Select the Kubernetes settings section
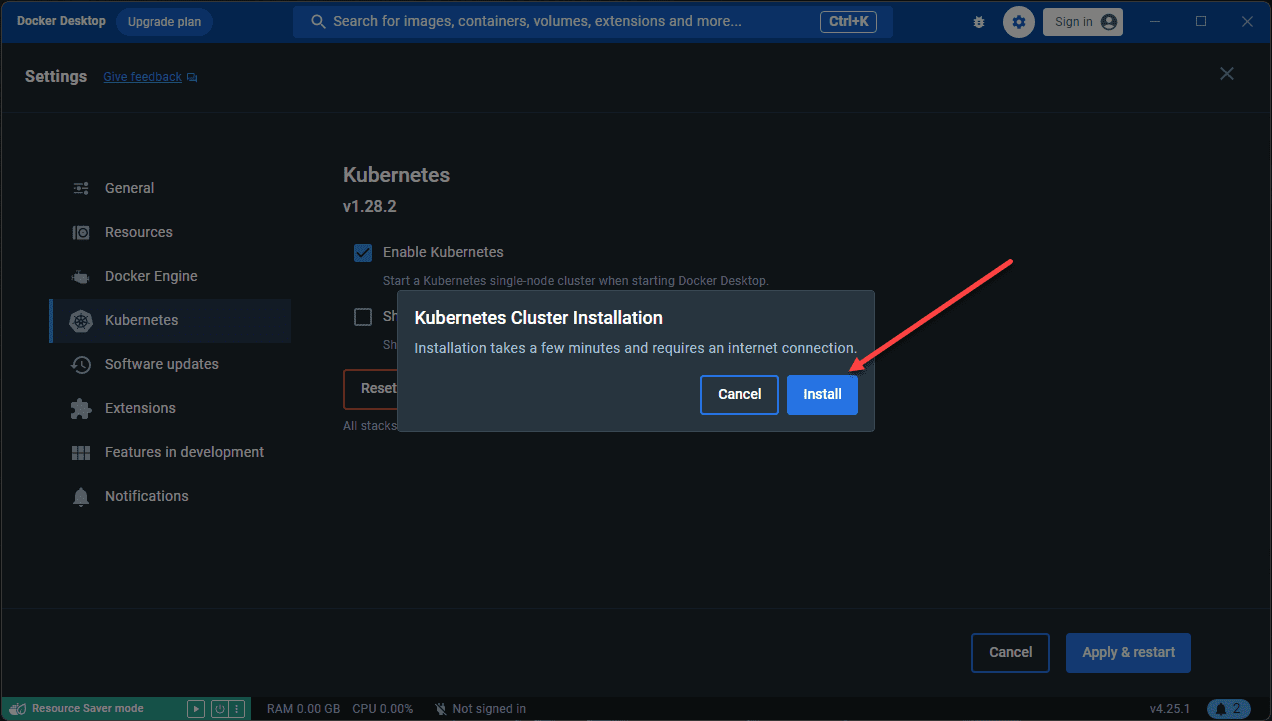This screenshot has height=721, width=1272. click(x=170, y=320)
